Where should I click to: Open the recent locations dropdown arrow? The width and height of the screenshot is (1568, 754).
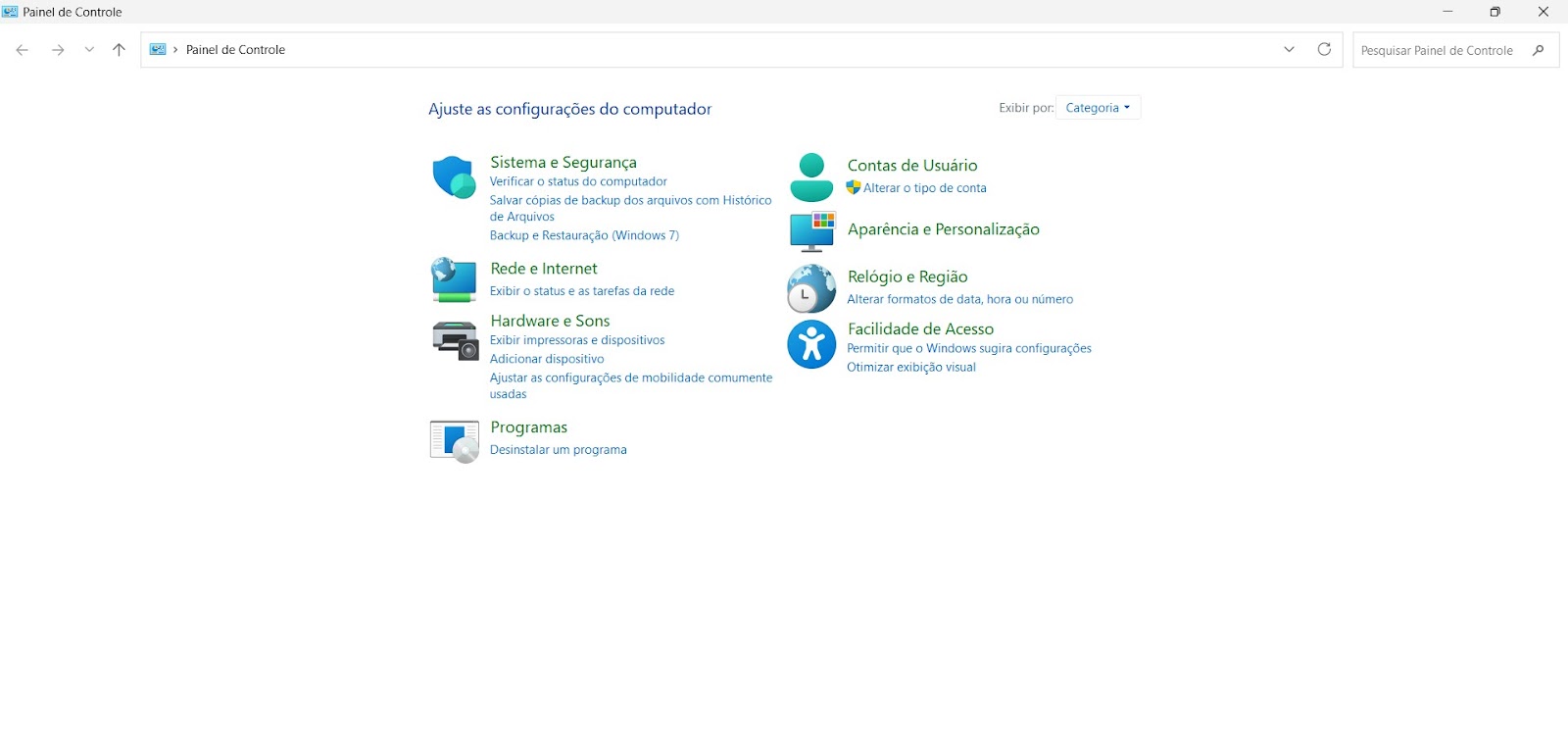coord(89,50)
